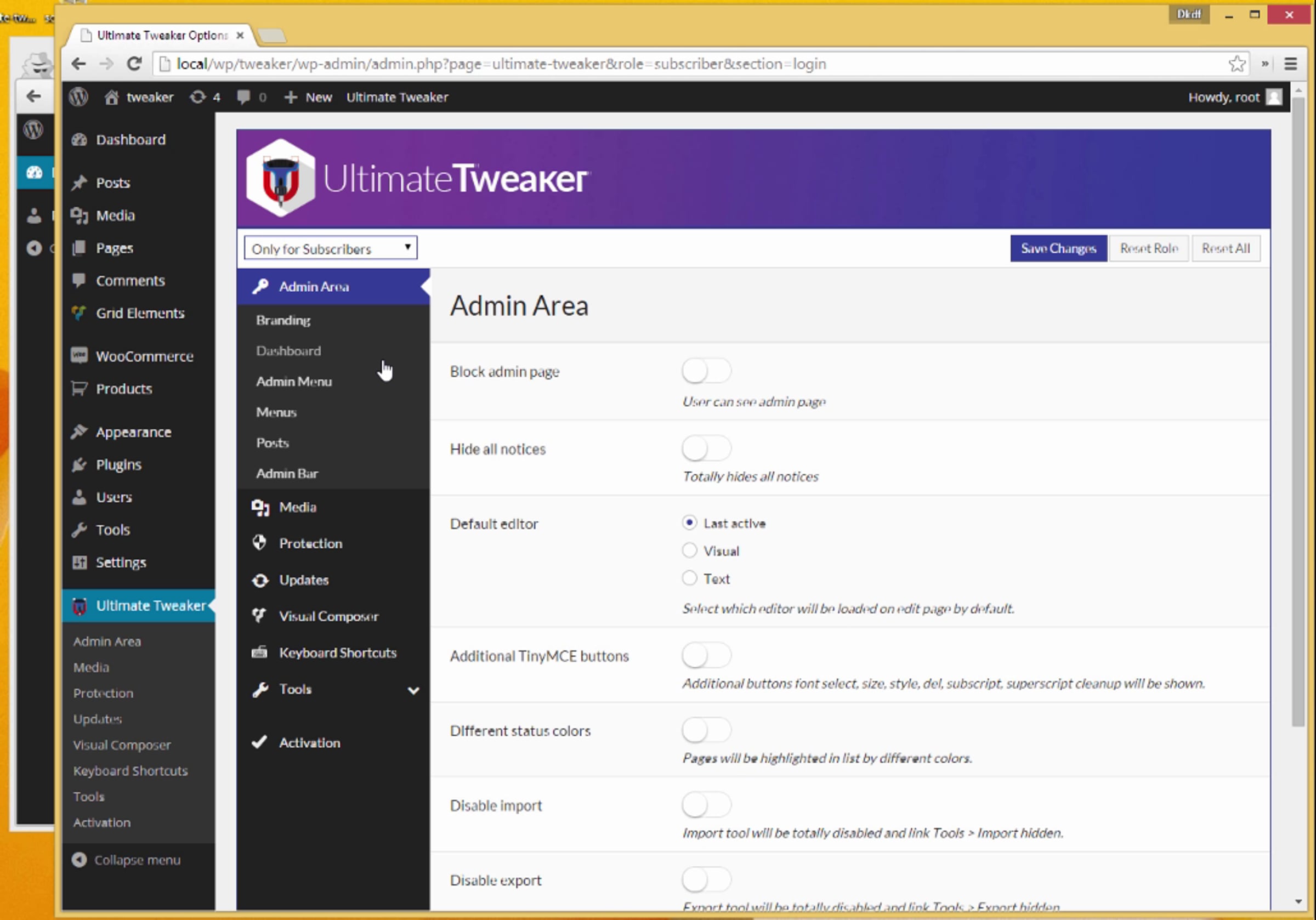The width and height of the screenshot is (1316, 920).
Task: Toggle the Disable export switch
Action: pos(706,880)
